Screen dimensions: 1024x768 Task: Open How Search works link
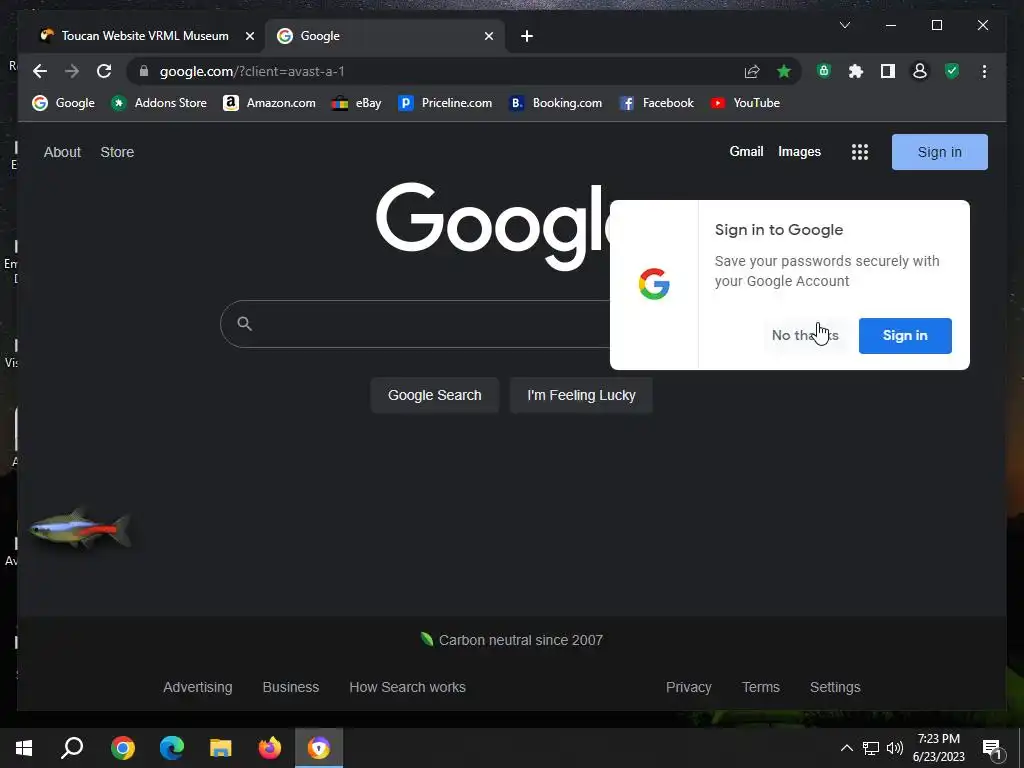[x=408, y=687]
